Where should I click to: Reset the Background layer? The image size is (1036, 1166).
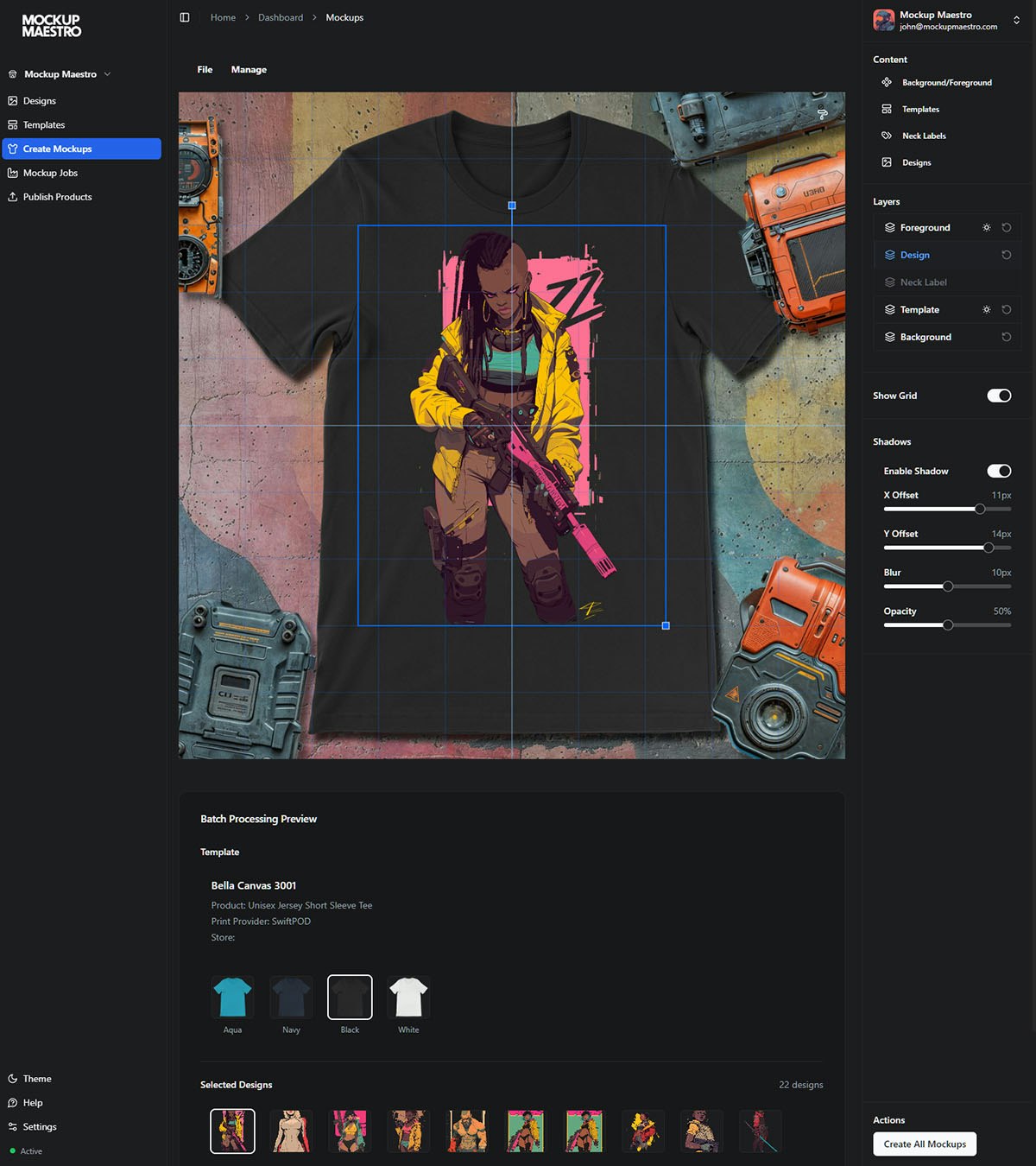pos(1007,337)
